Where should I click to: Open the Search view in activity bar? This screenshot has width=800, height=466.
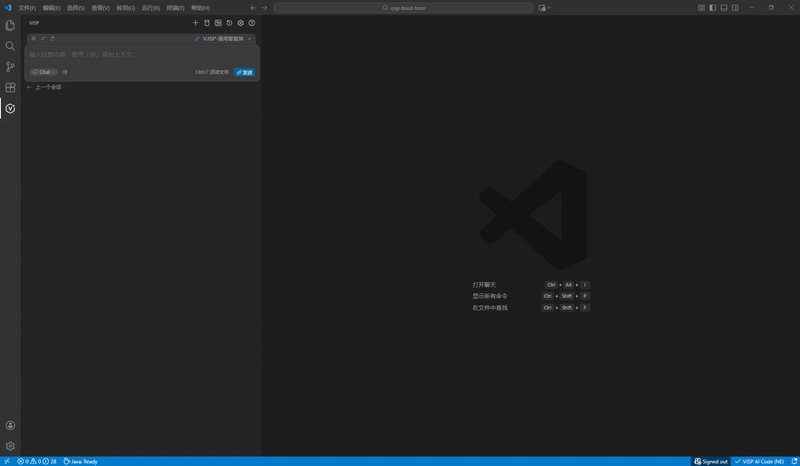10,46
